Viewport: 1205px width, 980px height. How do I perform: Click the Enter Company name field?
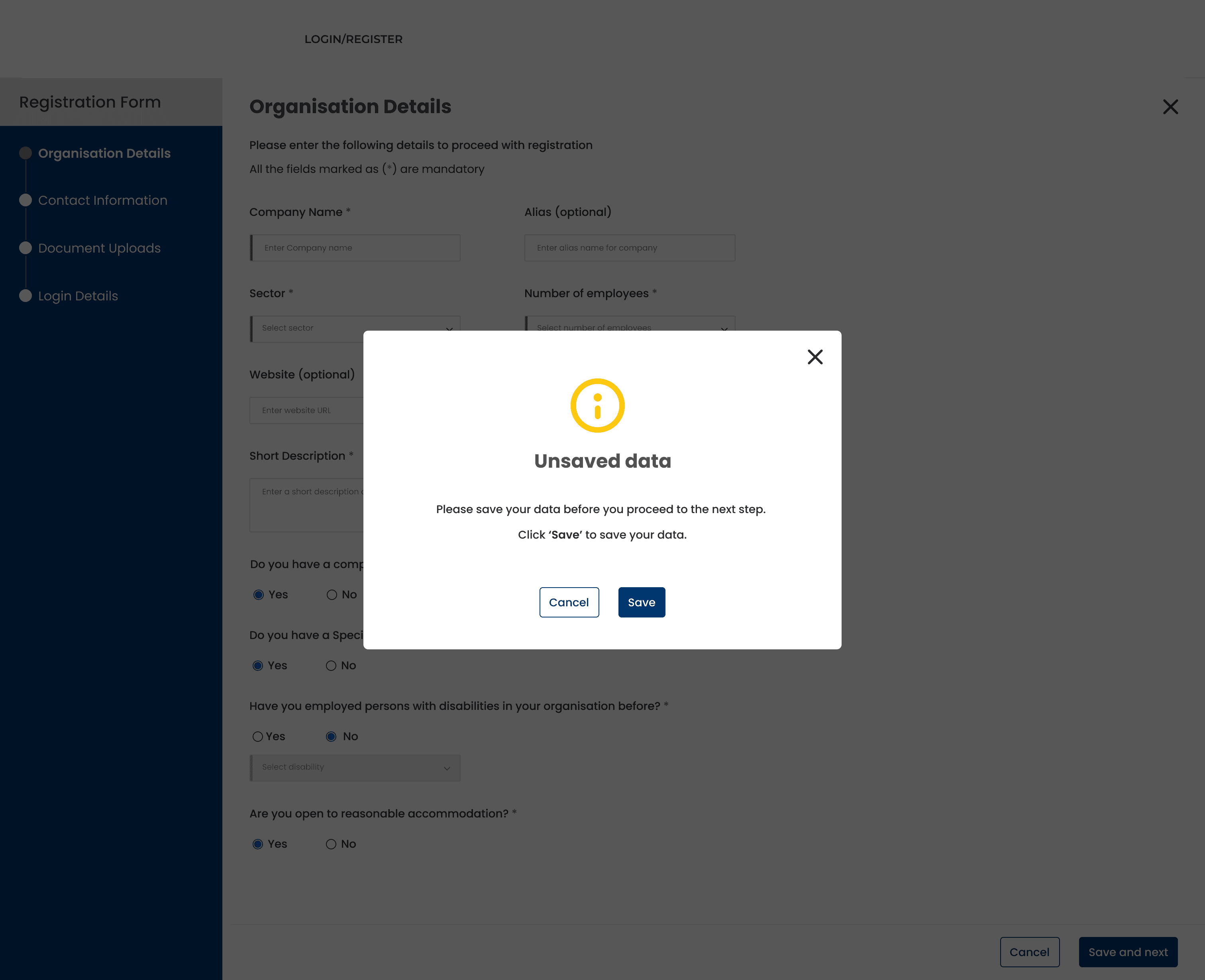click(x=356, y=248)
